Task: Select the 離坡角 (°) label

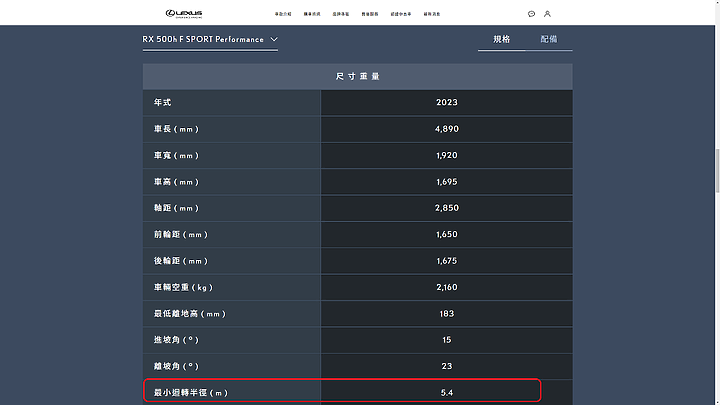Action: tap(176, 366)
